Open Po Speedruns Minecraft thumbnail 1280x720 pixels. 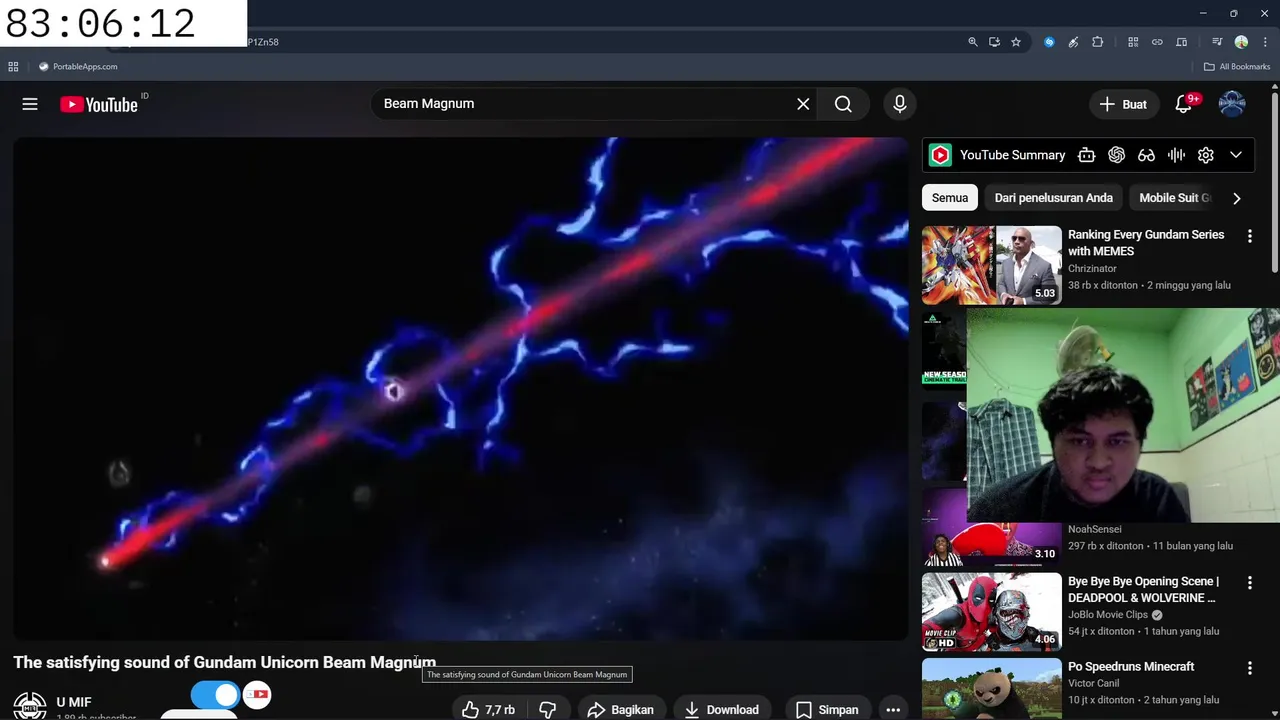992,689
